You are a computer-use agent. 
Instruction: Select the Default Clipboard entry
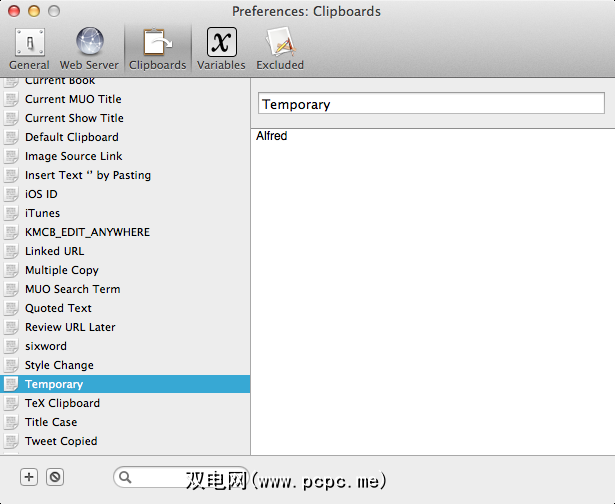pyautogui.click(x=125, y=137)
